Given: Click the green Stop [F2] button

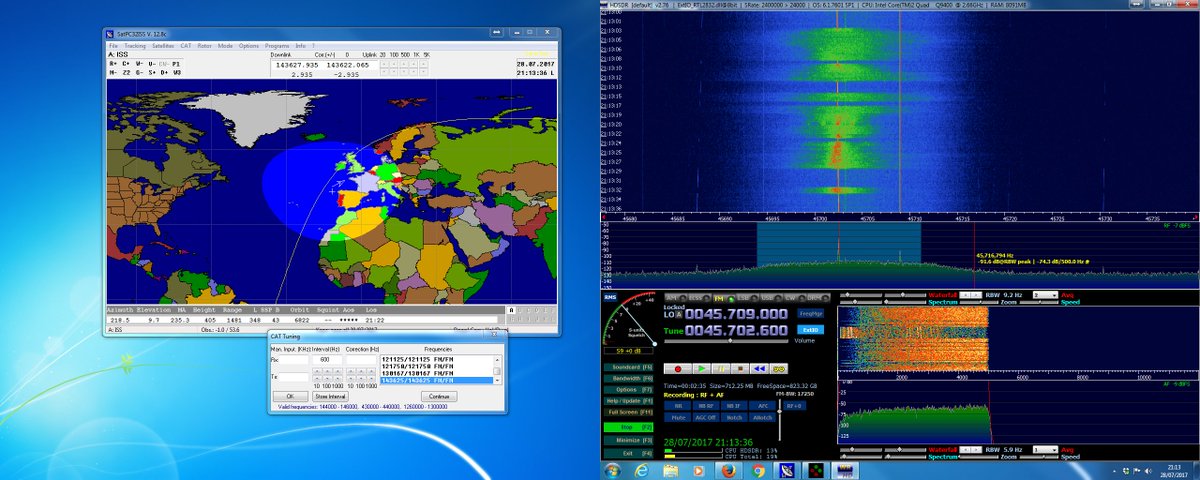Looking at the screenshot, I should pyautogui.click(x=628, y=427).
